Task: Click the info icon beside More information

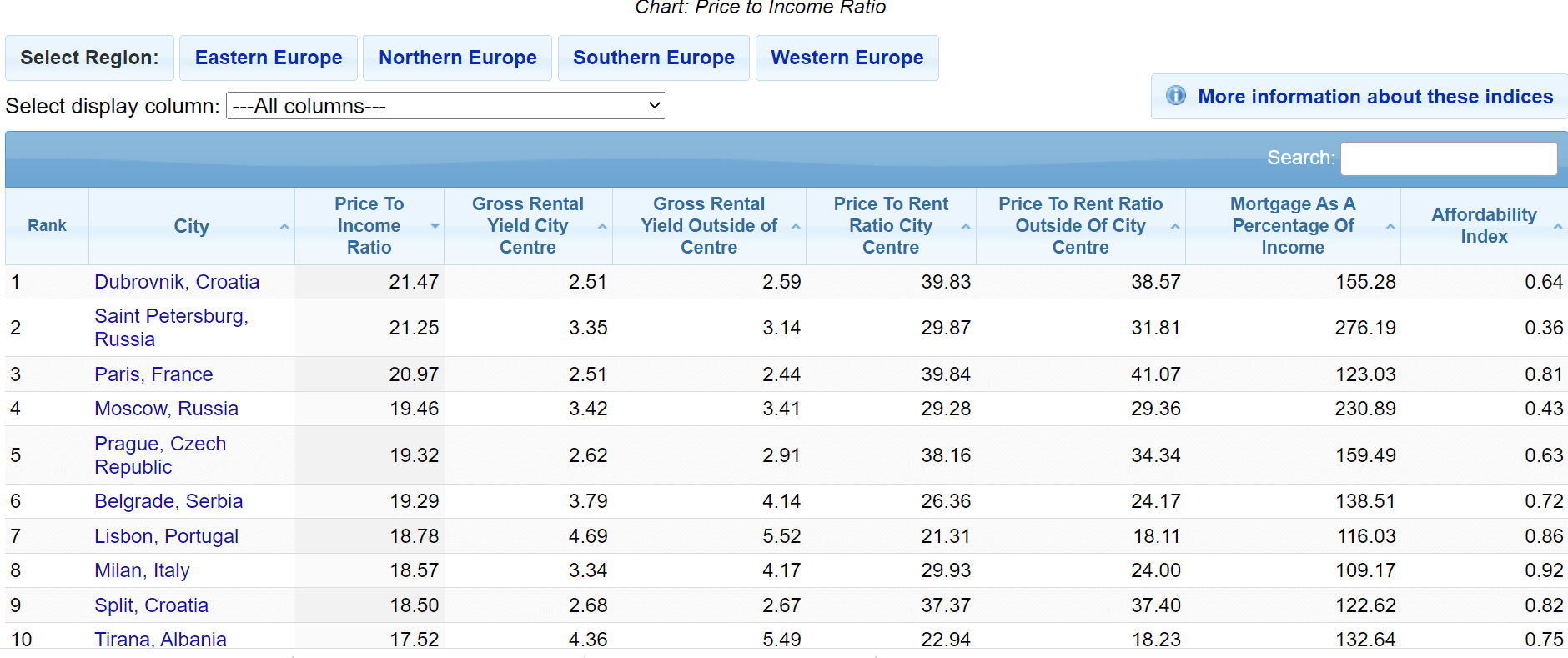Action: pos(1175,96)
